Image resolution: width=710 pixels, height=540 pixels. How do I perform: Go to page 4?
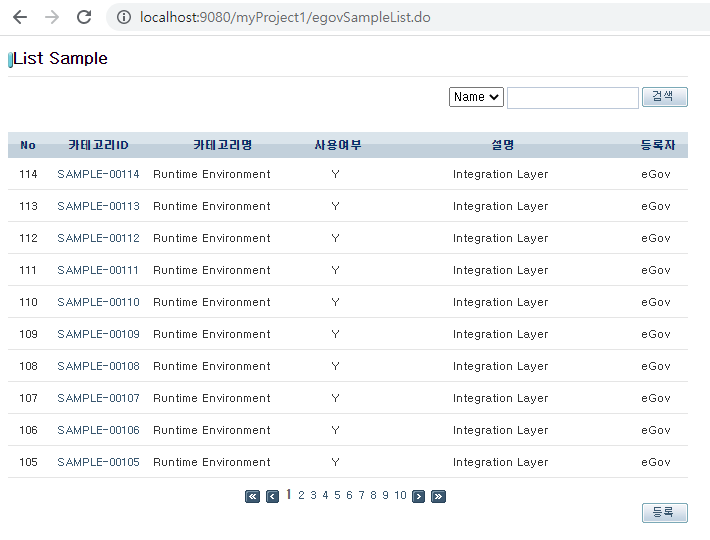click(325, 495)
